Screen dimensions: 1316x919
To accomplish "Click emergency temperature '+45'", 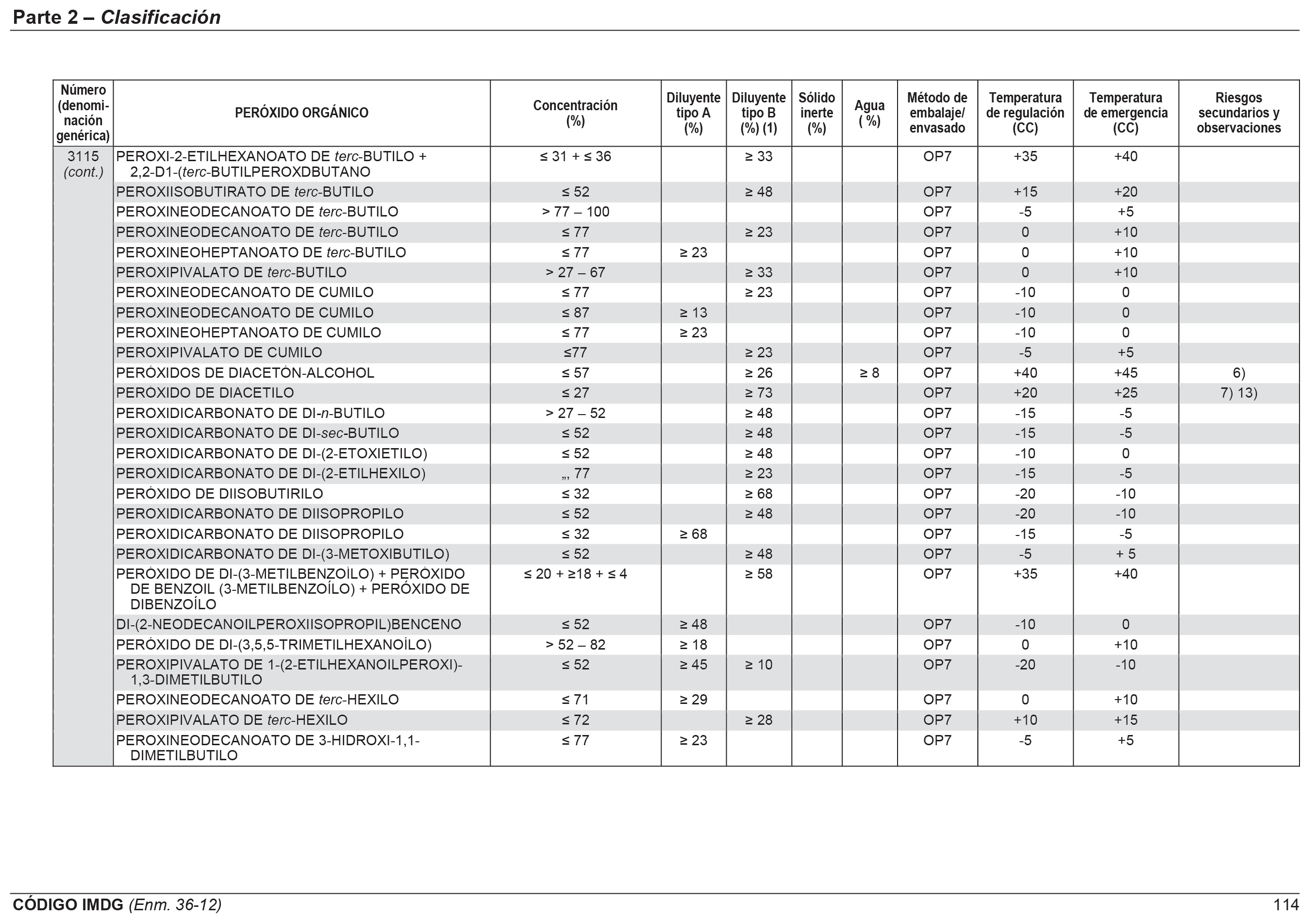I will [x=1126, y=373].
